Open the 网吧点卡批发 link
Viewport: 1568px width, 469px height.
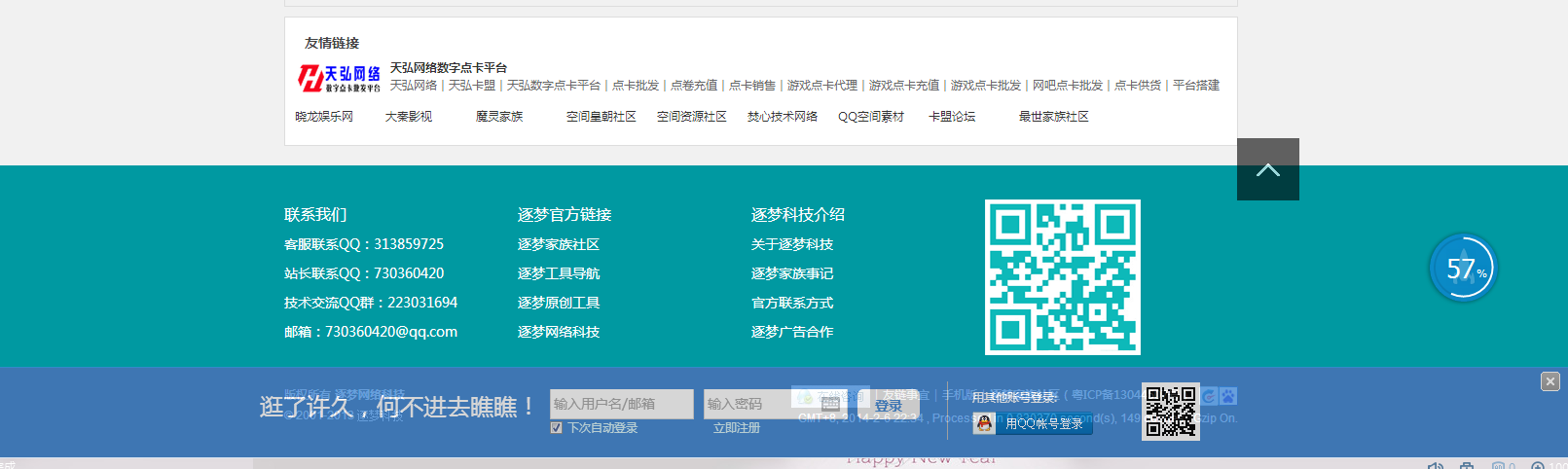point(1068,86)
